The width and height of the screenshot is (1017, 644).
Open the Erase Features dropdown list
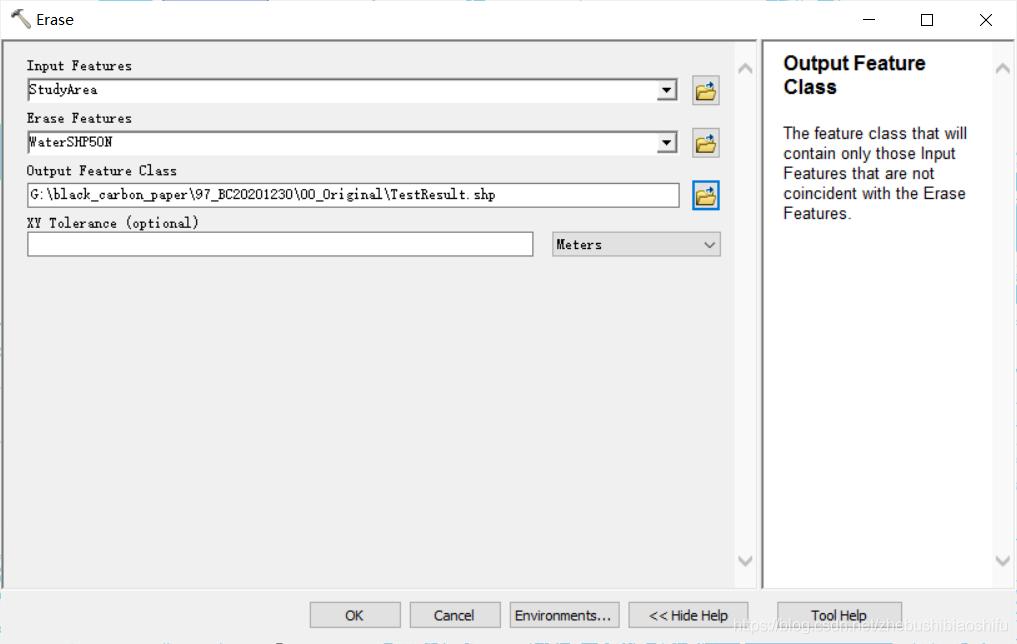pyautogui.click(x=666, y=143)
